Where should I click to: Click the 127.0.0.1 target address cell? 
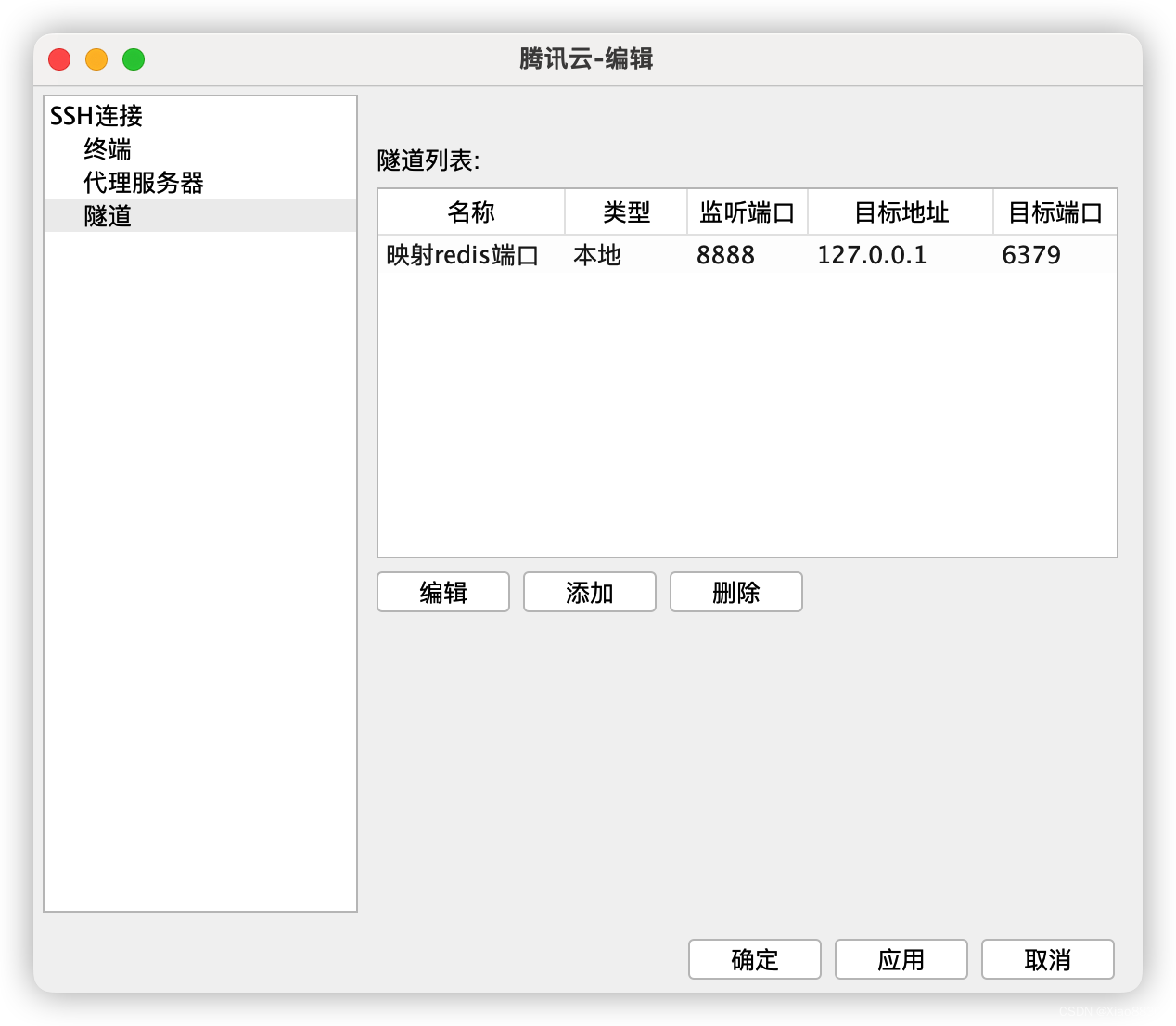(872, 255)
